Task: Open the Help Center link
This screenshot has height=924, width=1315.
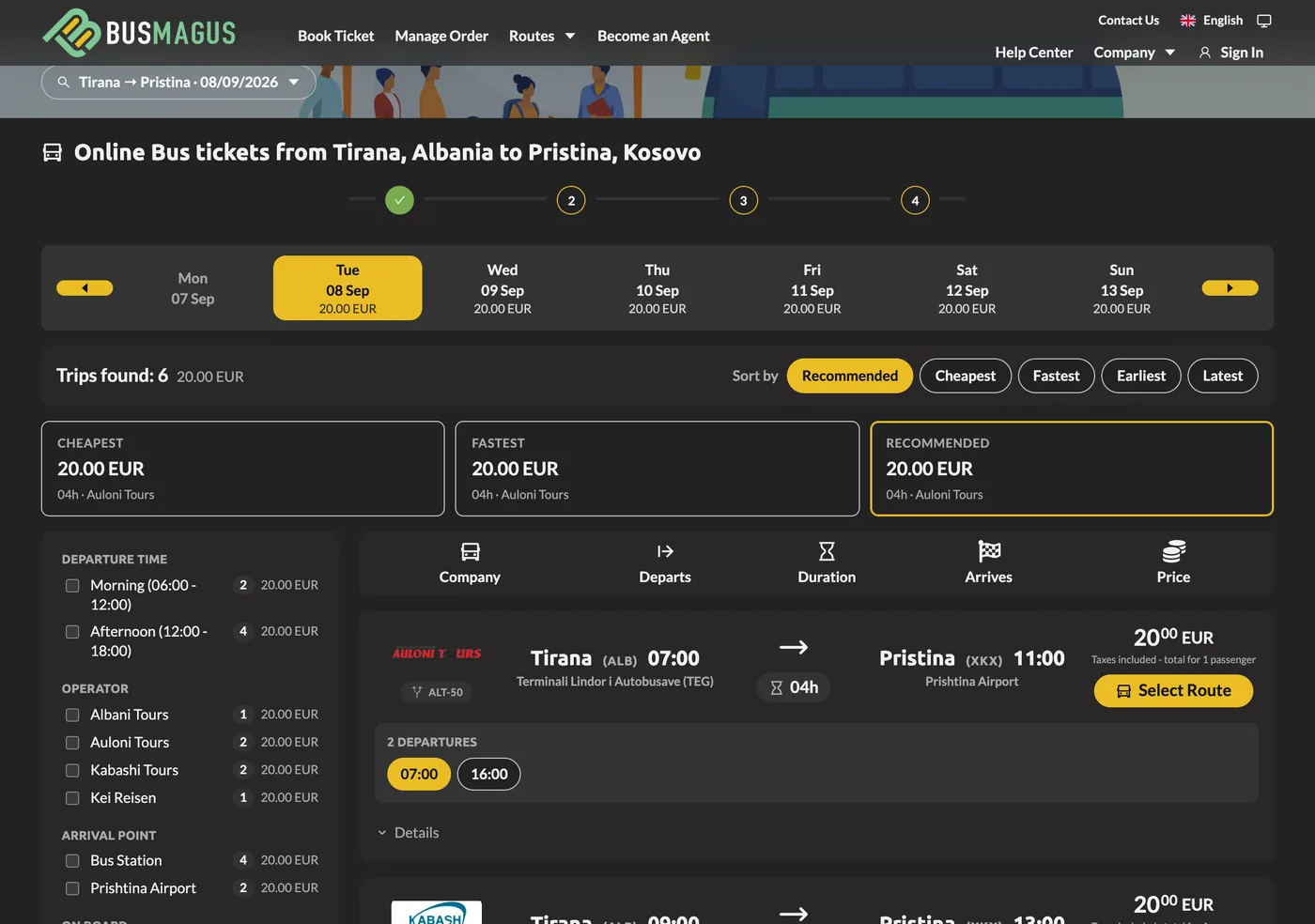Action: (x=1034, y=53)
